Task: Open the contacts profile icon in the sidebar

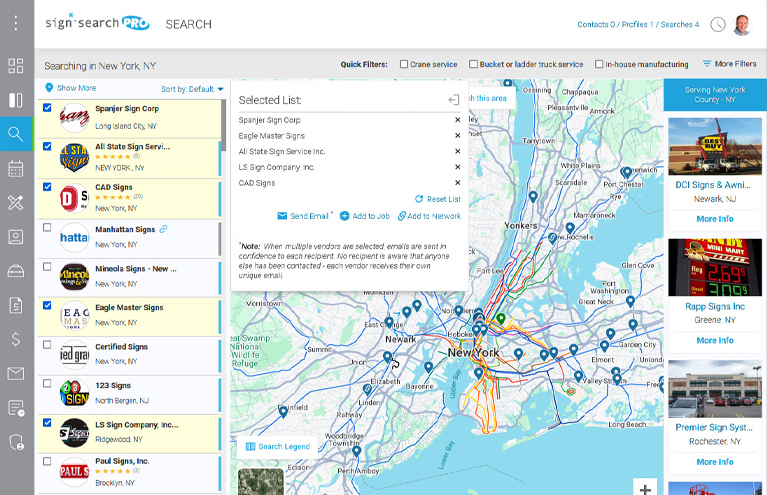Action: tap(16, 237)
